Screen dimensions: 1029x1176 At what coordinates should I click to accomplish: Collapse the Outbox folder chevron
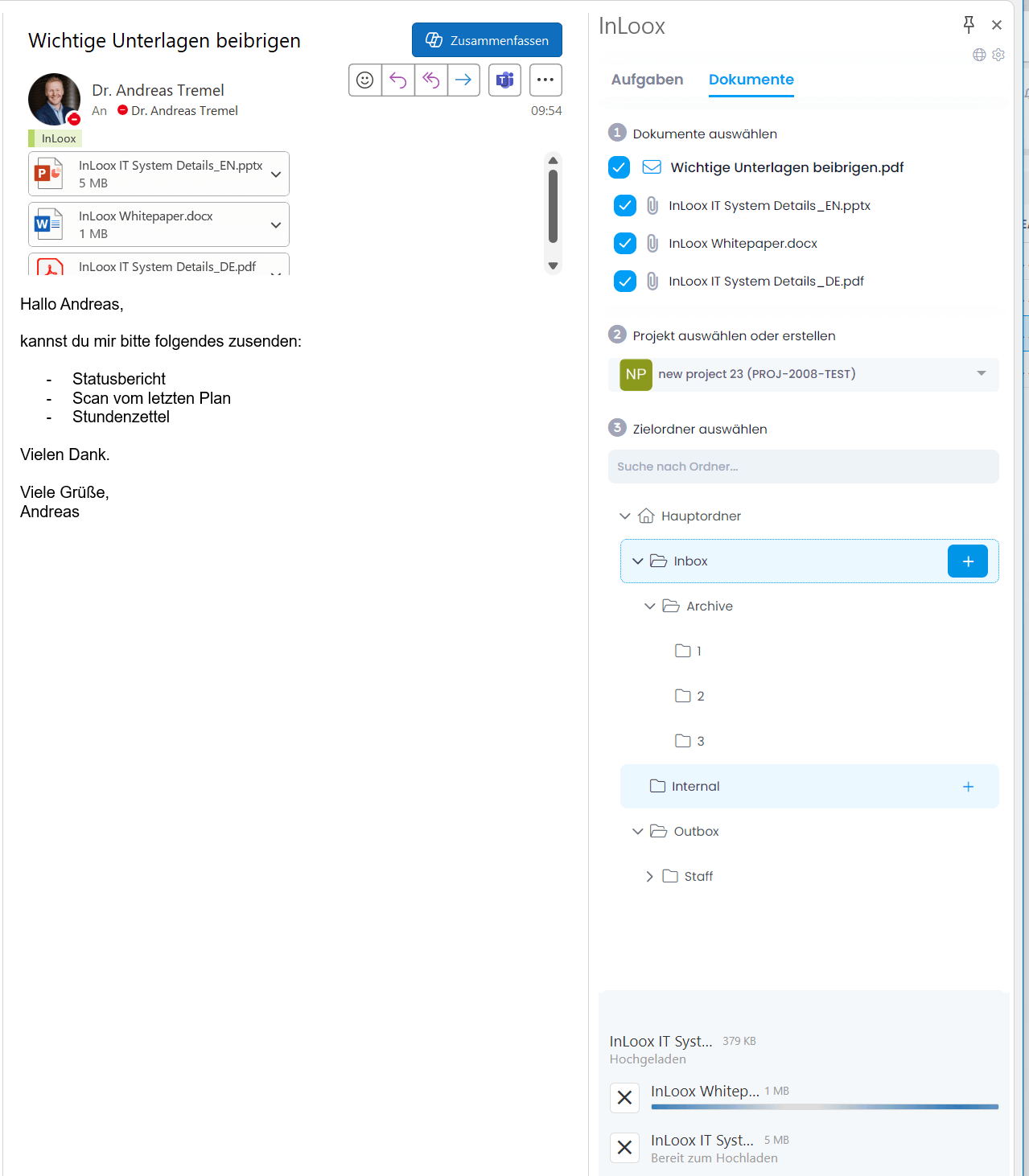point(637,831)
